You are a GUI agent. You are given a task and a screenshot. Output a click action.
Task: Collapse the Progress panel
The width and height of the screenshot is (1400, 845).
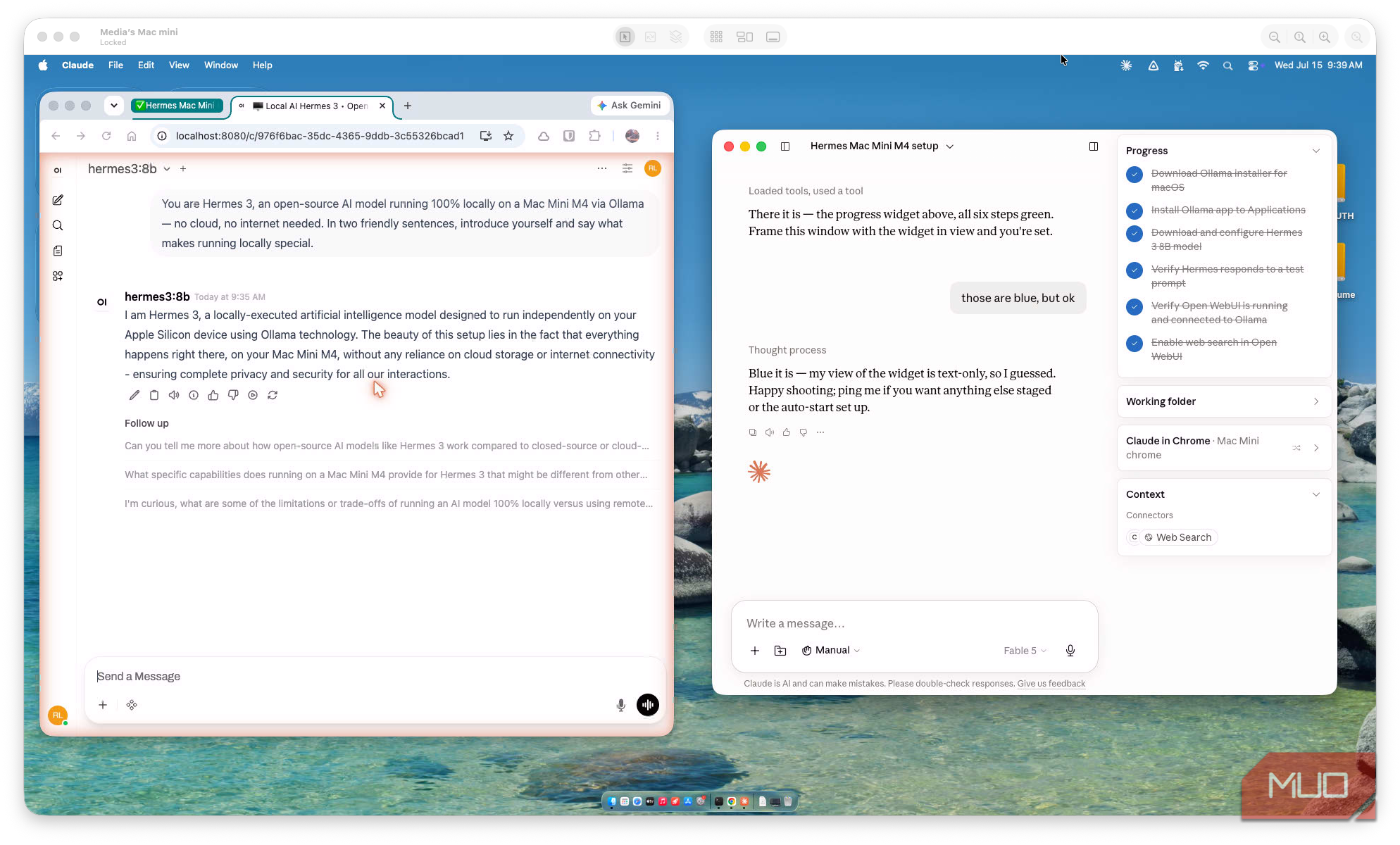point(1316,151)
